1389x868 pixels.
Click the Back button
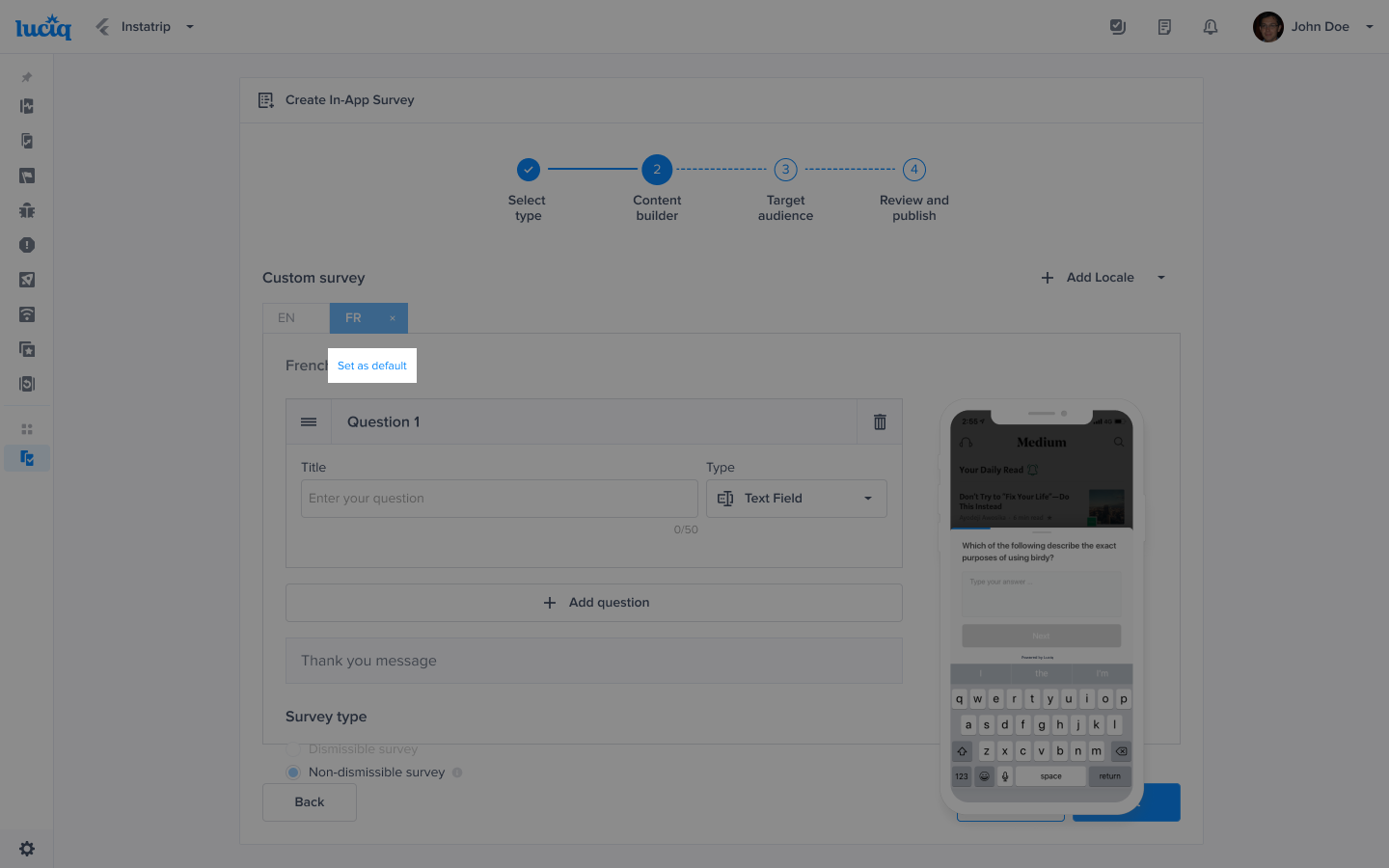(x=310, y=802)
